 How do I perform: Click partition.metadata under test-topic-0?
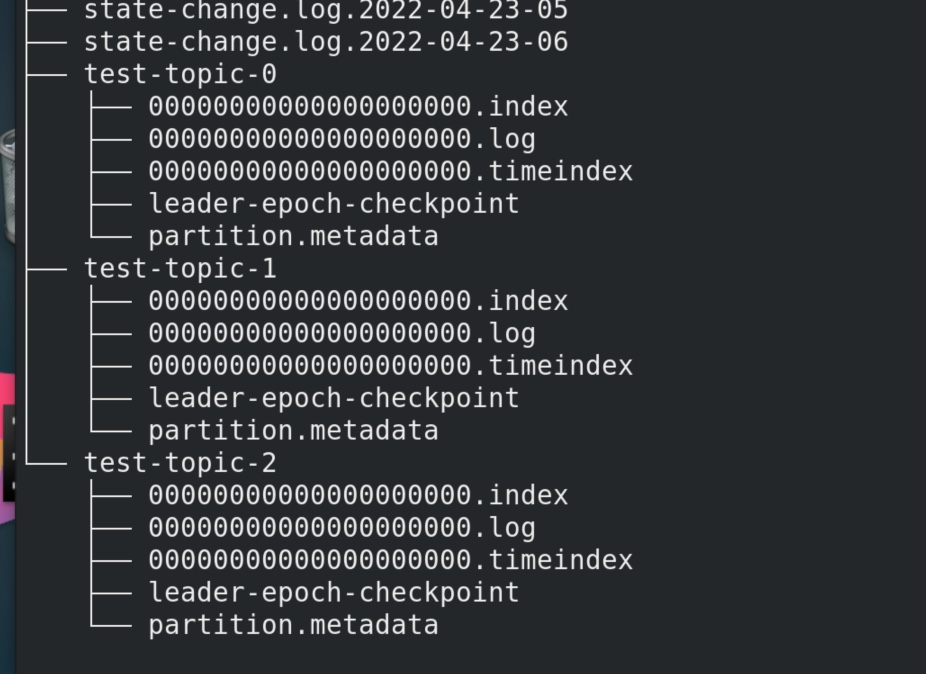[x=294, y=236]
